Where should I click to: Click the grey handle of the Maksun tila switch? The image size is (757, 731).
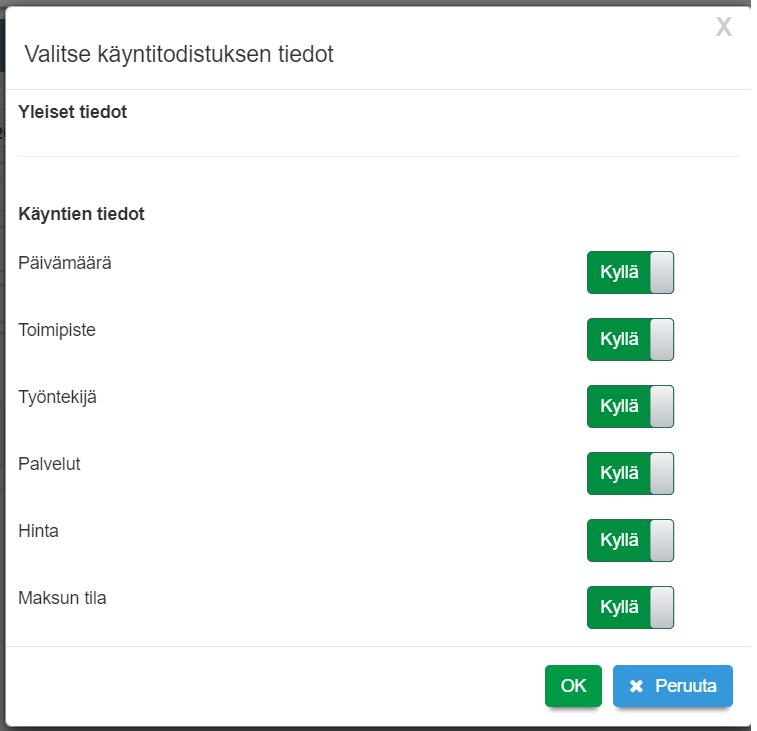tap(661, 607)
